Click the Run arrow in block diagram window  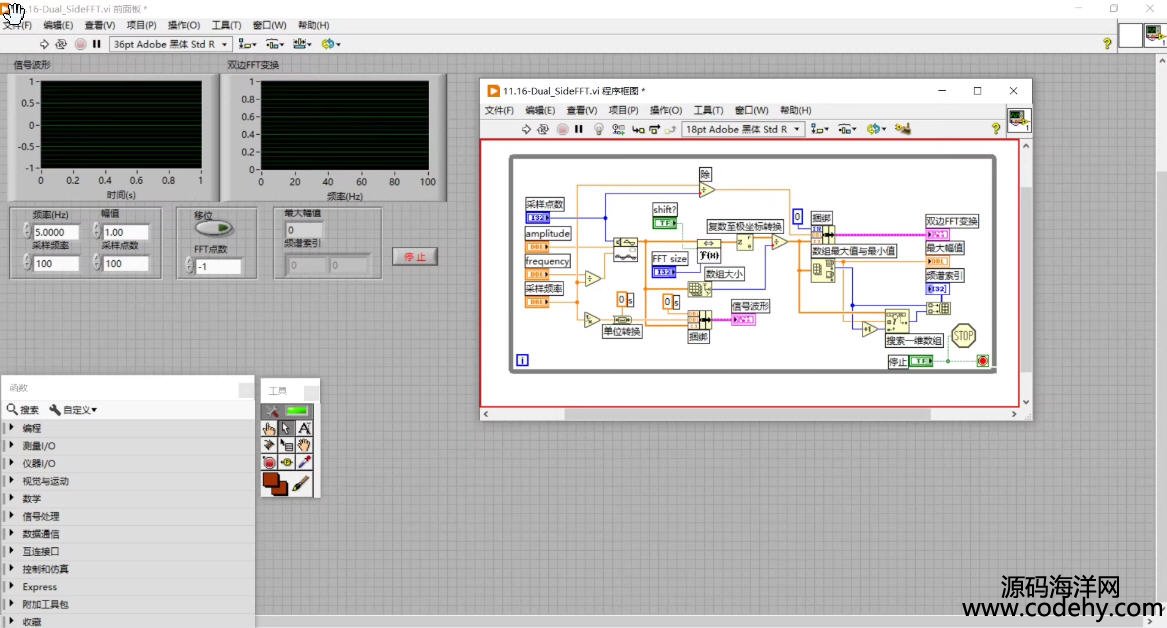click(x=526, y=129)
